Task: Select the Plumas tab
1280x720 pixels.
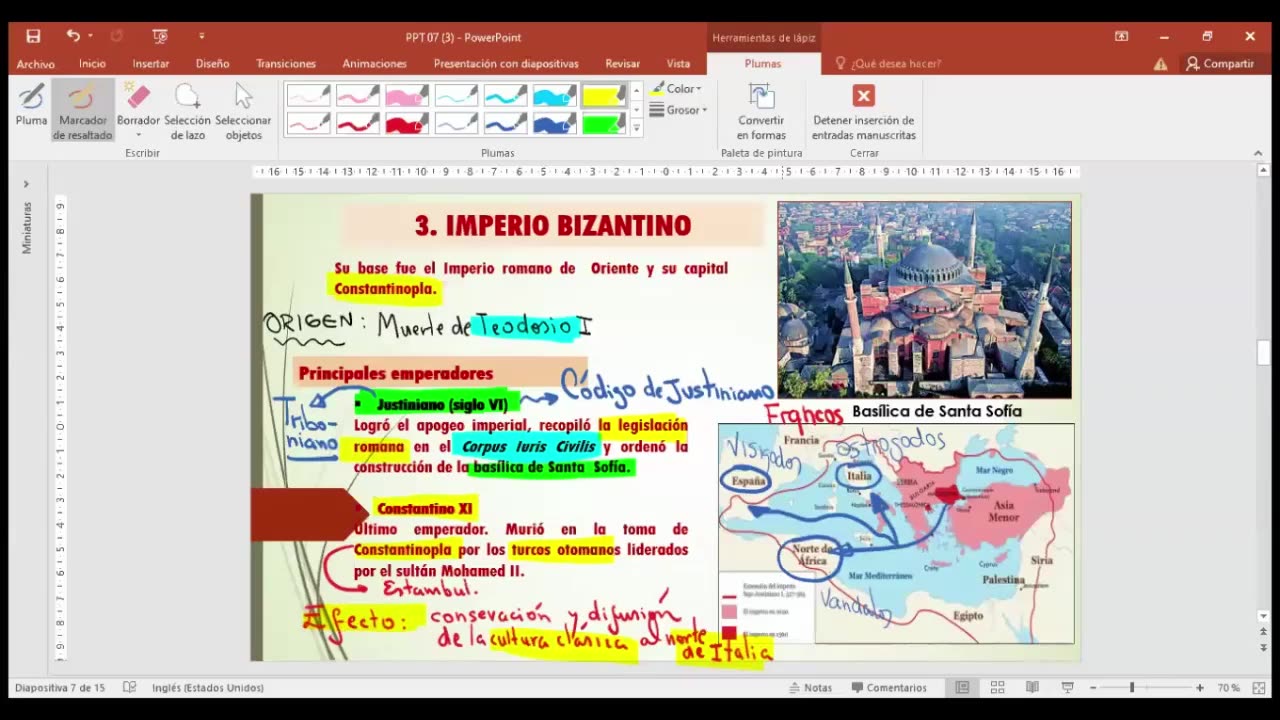Action: click(x=763, y=63)
